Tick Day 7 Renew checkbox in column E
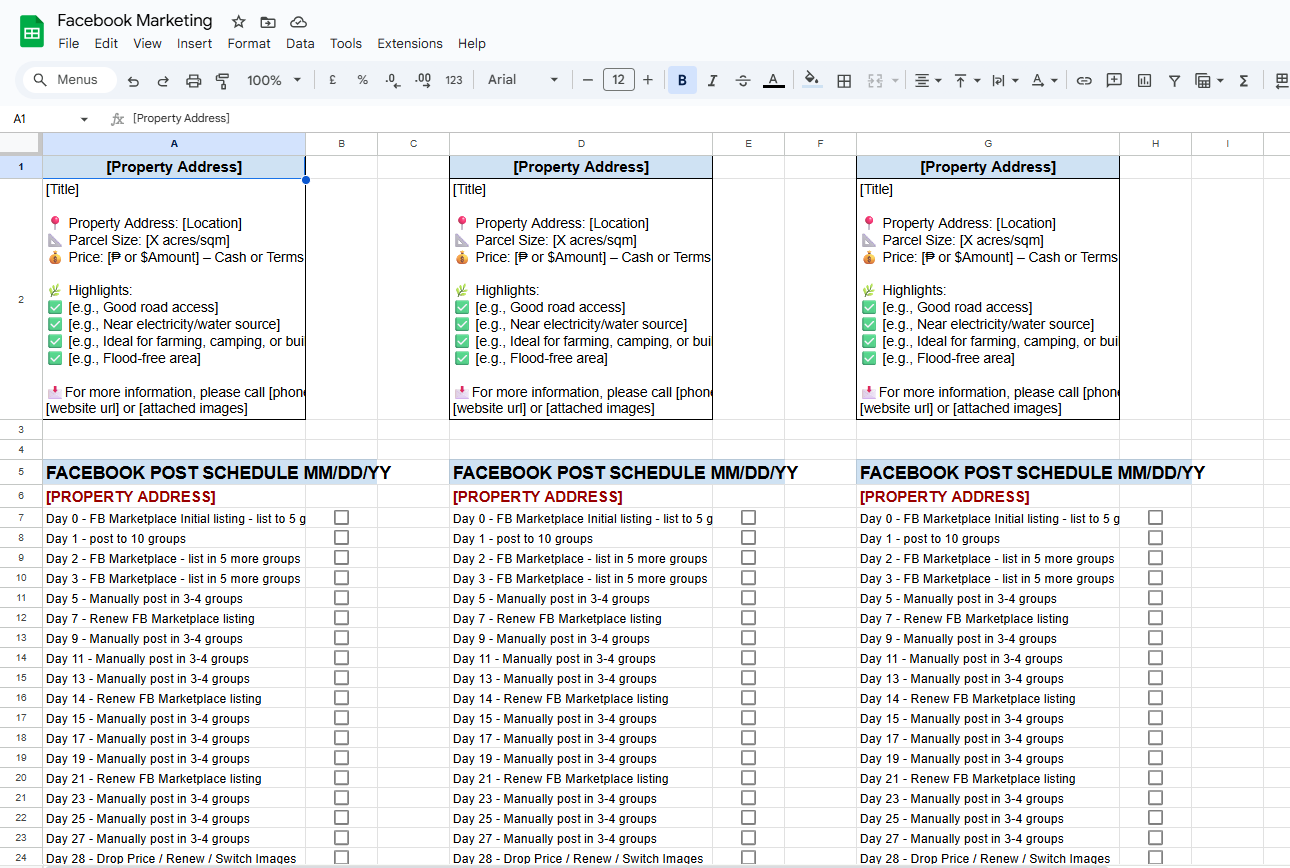The height and width of the screenshot is (868, 1290). click(748, 618)
